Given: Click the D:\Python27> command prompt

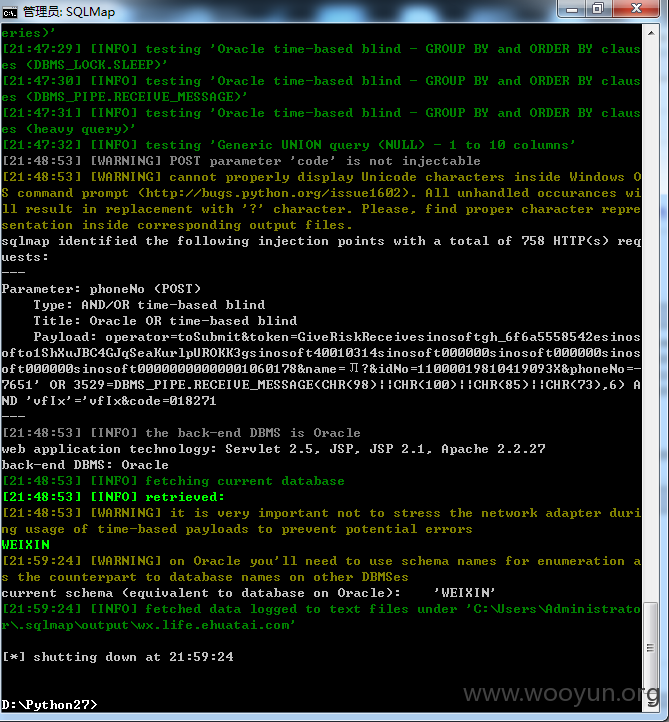Looking at the screenshot, I should [x=49, y=705].
